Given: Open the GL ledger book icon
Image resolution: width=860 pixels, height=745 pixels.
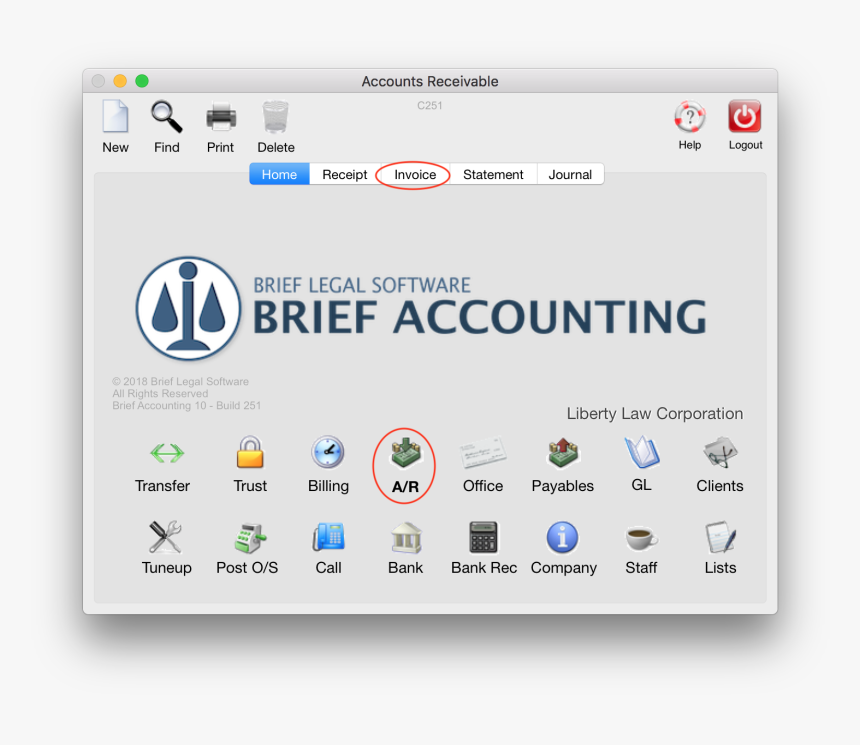Looking at the screenshot, I should (x=642, y=452).
